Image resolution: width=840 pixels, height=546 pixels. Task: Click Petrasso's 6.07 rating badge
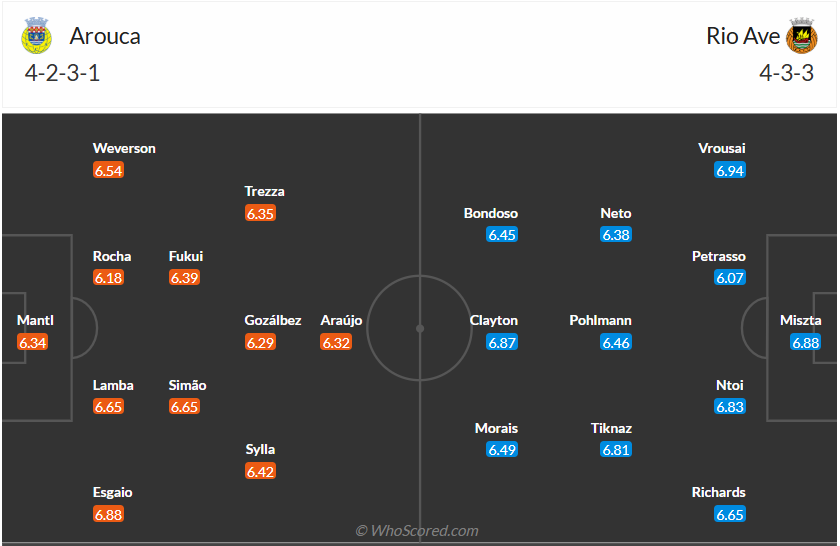point(730,278)
